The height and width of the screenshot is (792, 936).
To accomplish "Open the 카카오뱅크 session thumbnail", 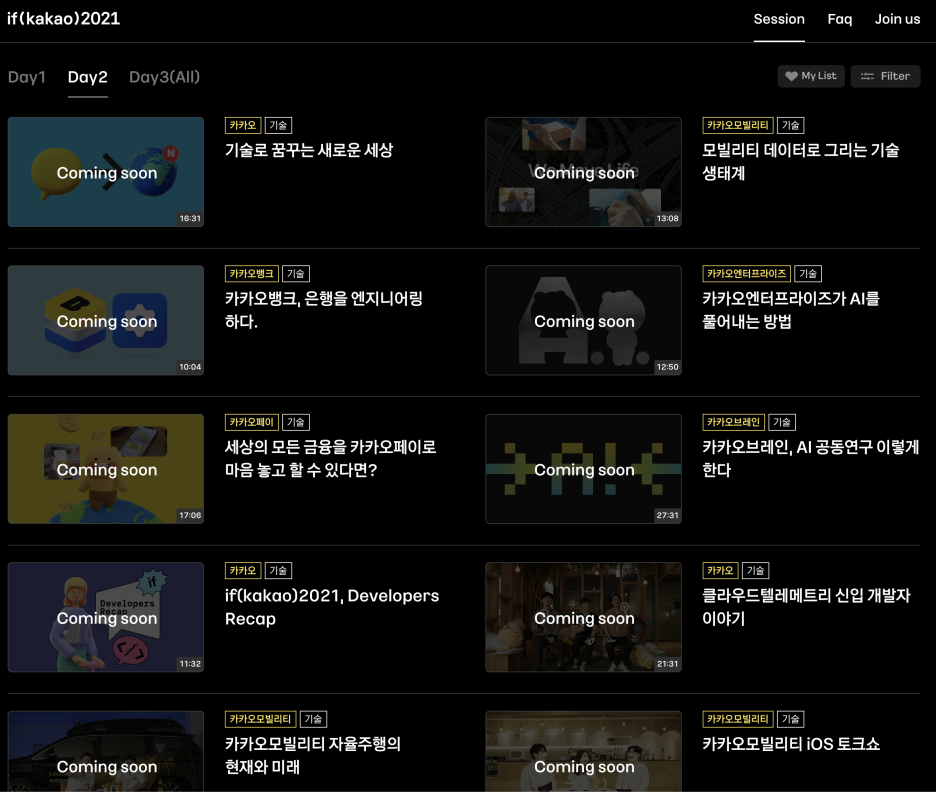I will coord(106,321).
